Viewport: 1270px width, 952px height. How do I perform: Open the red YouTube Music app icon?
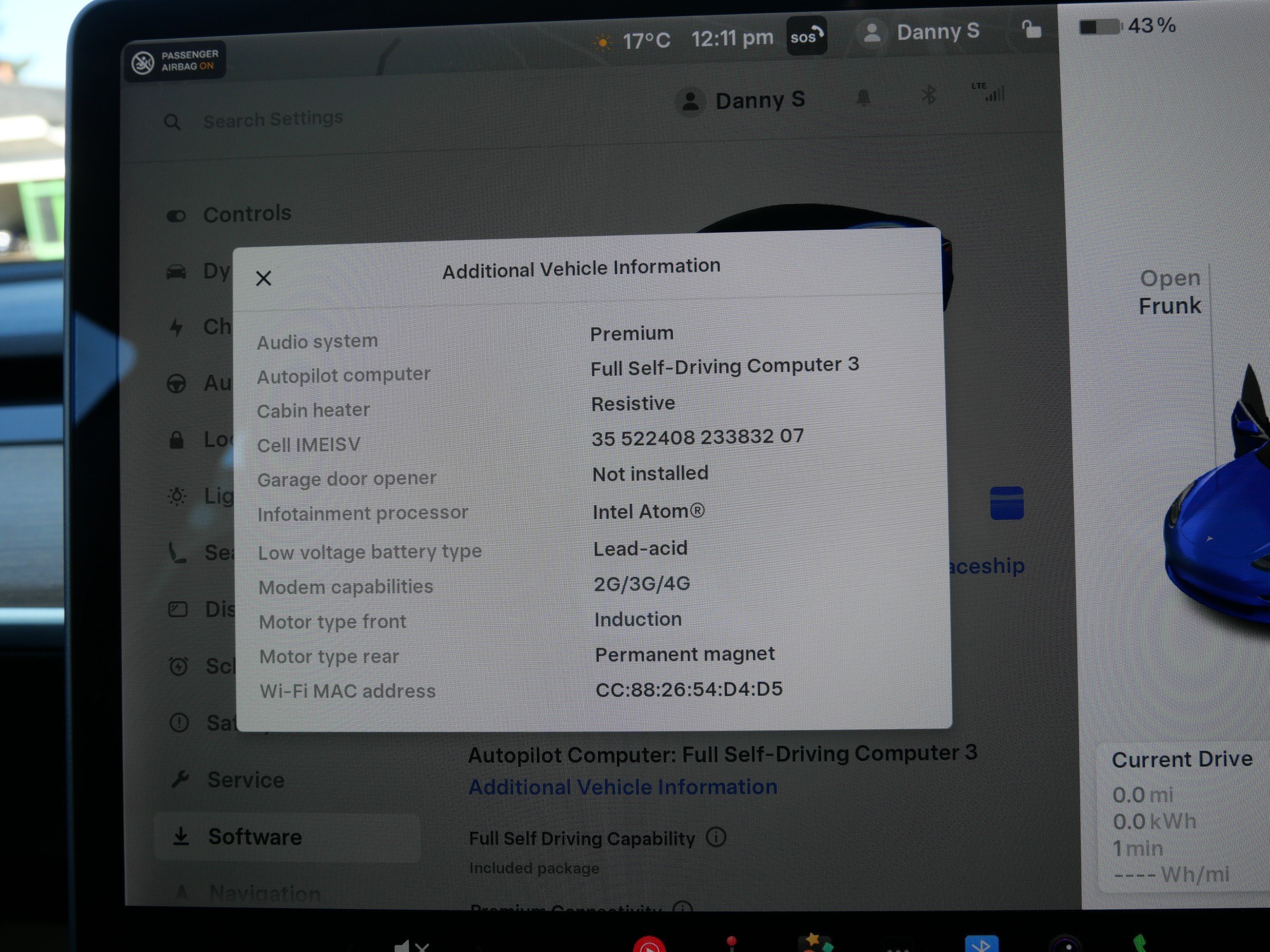click(649, 946)
